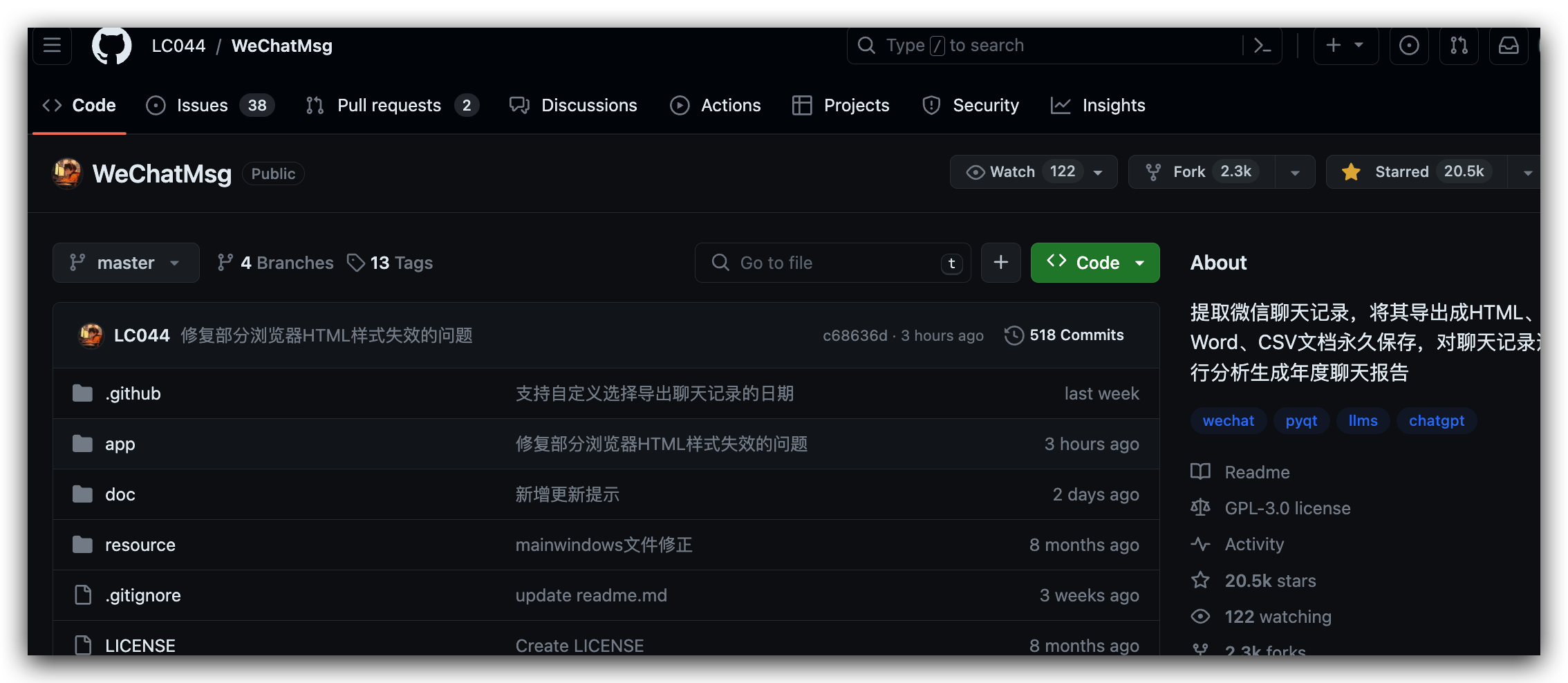This screenshot has height=683, width=1568.
Task: Open the master branch selector
Action: tap(126, 263)
